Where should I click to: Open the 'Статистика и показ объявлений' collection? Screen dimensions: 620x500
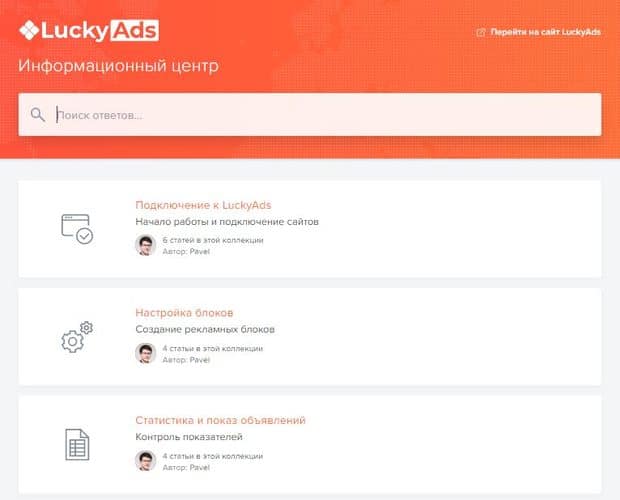[x=220, y=420]
